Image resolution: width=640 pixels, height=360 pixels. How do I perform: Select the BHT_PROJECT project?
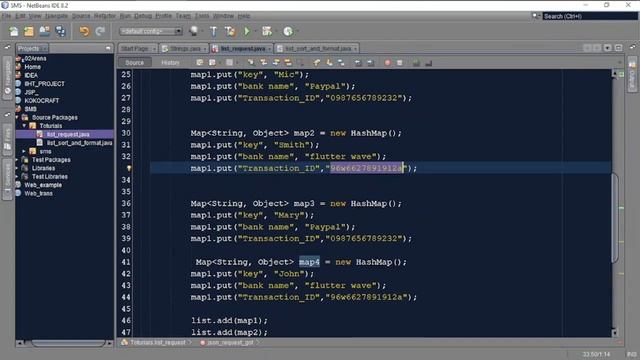click(x=44, y=84)
